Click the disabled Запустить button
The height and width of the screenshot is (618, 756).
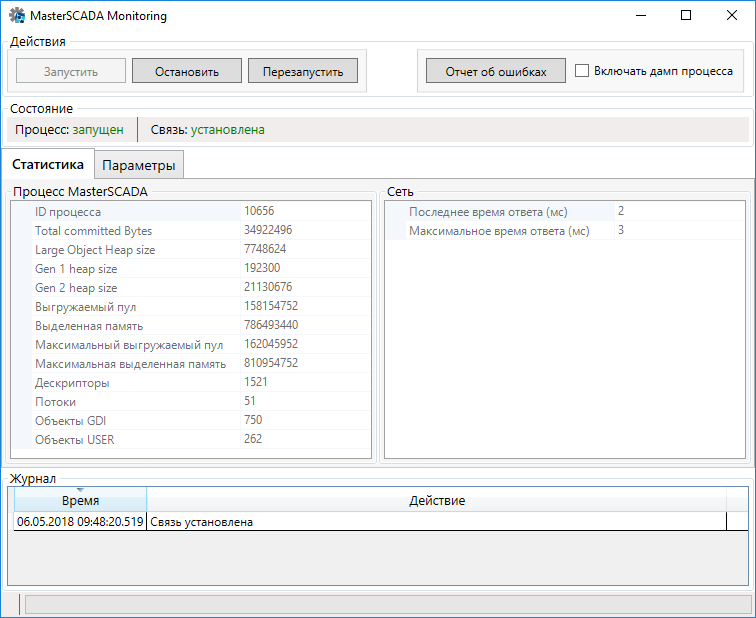(71, 71)
